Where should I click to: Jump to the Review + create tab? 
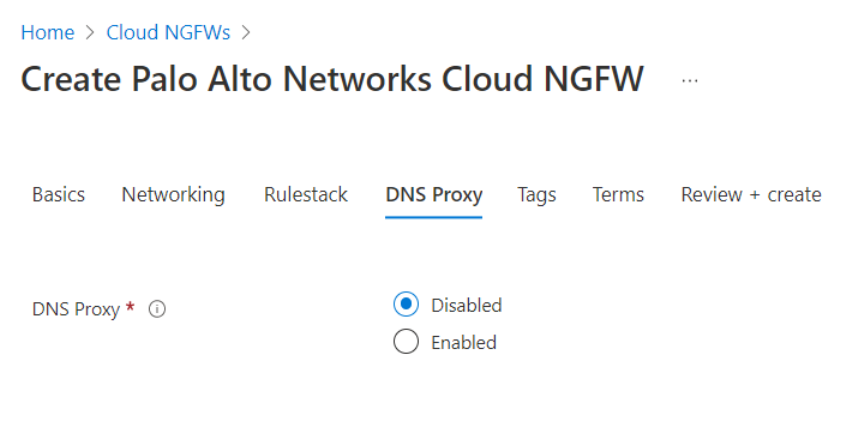click(x=751, y=195)
